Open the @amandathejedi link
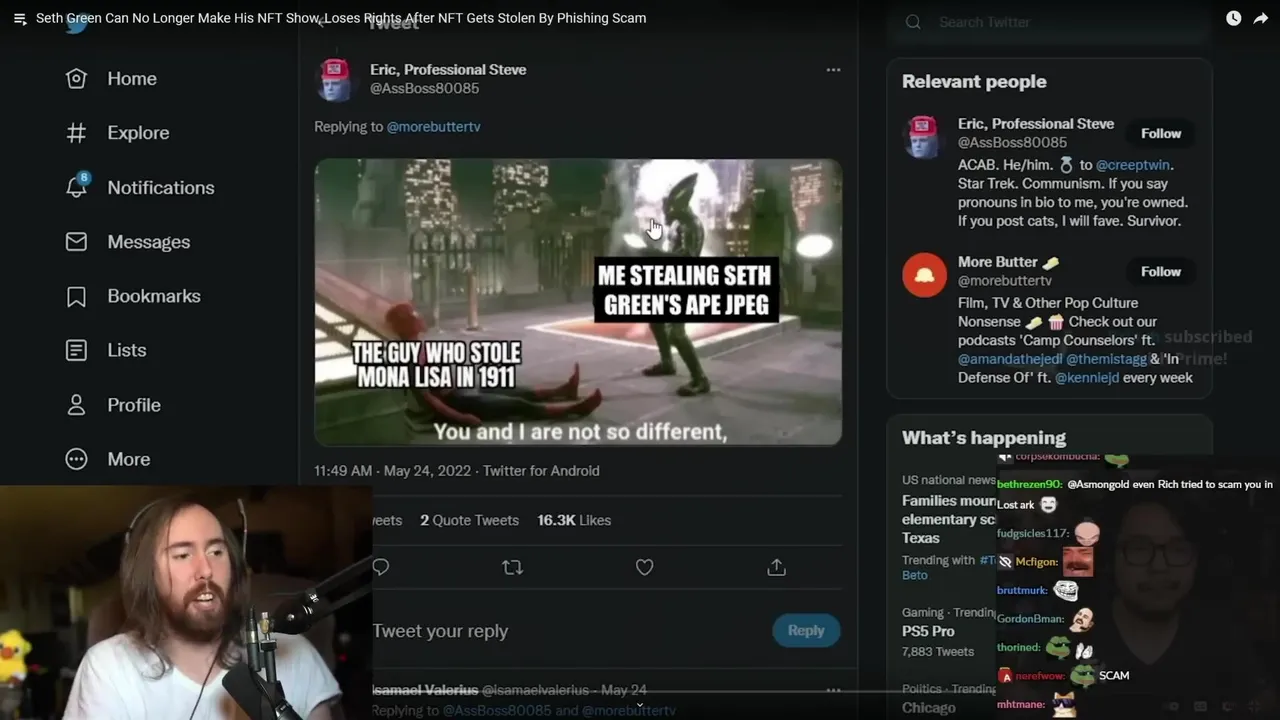 pyautogui.click(x=1010, y=359)
